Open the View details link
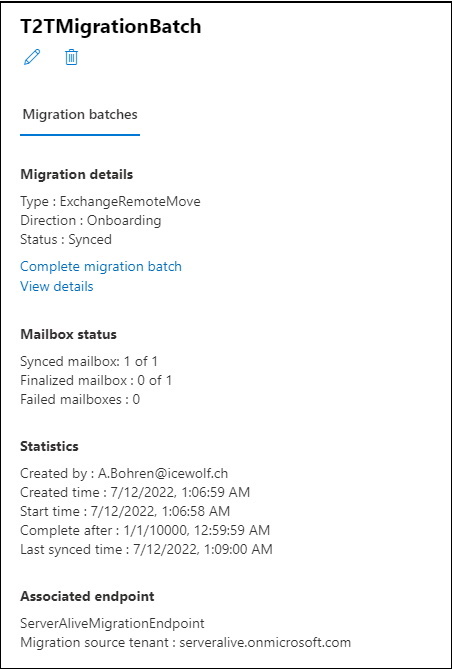 click(x=56, y=286)
